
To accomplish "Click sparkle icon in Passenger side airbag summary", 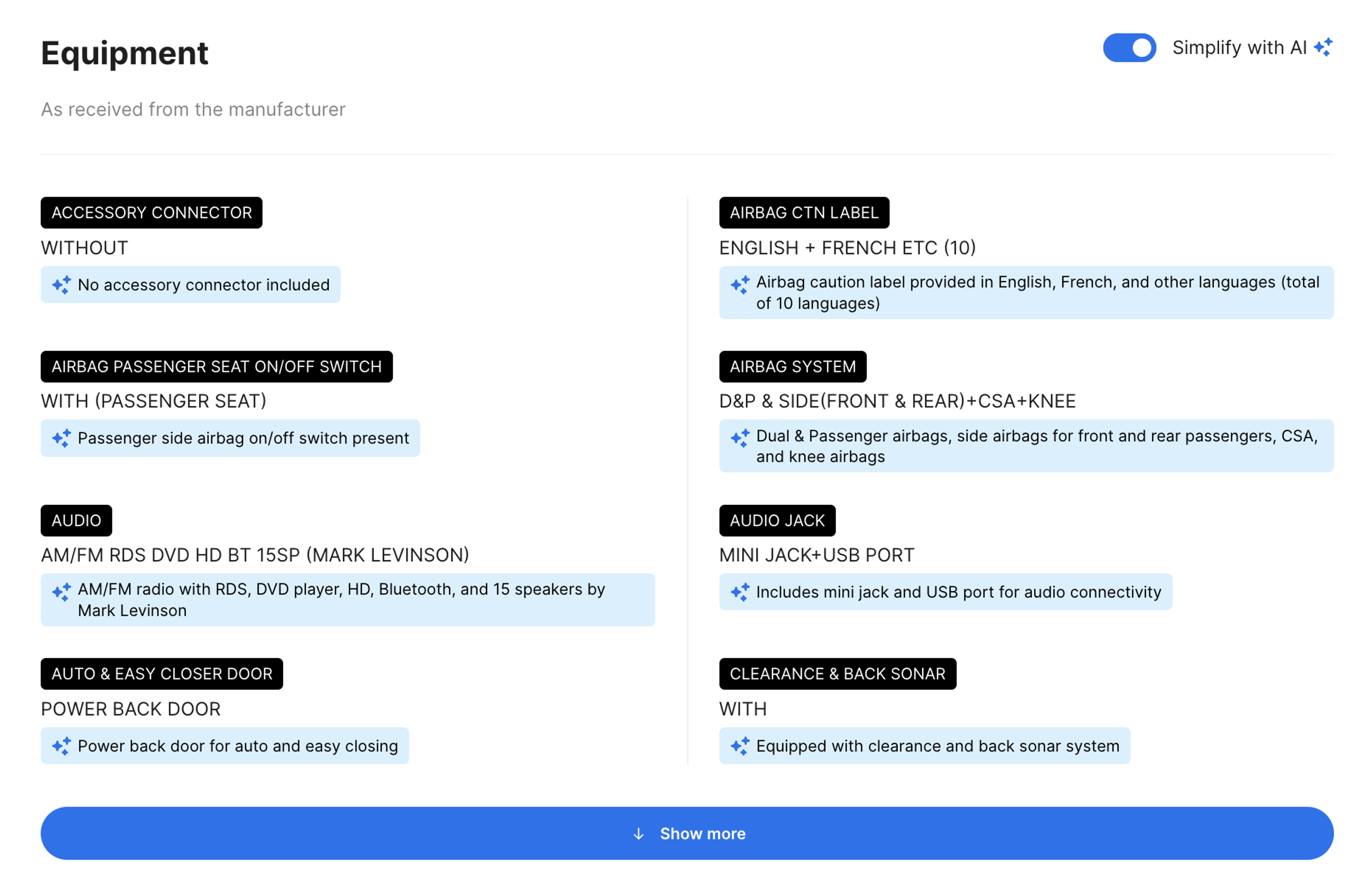I will [61, 438].
